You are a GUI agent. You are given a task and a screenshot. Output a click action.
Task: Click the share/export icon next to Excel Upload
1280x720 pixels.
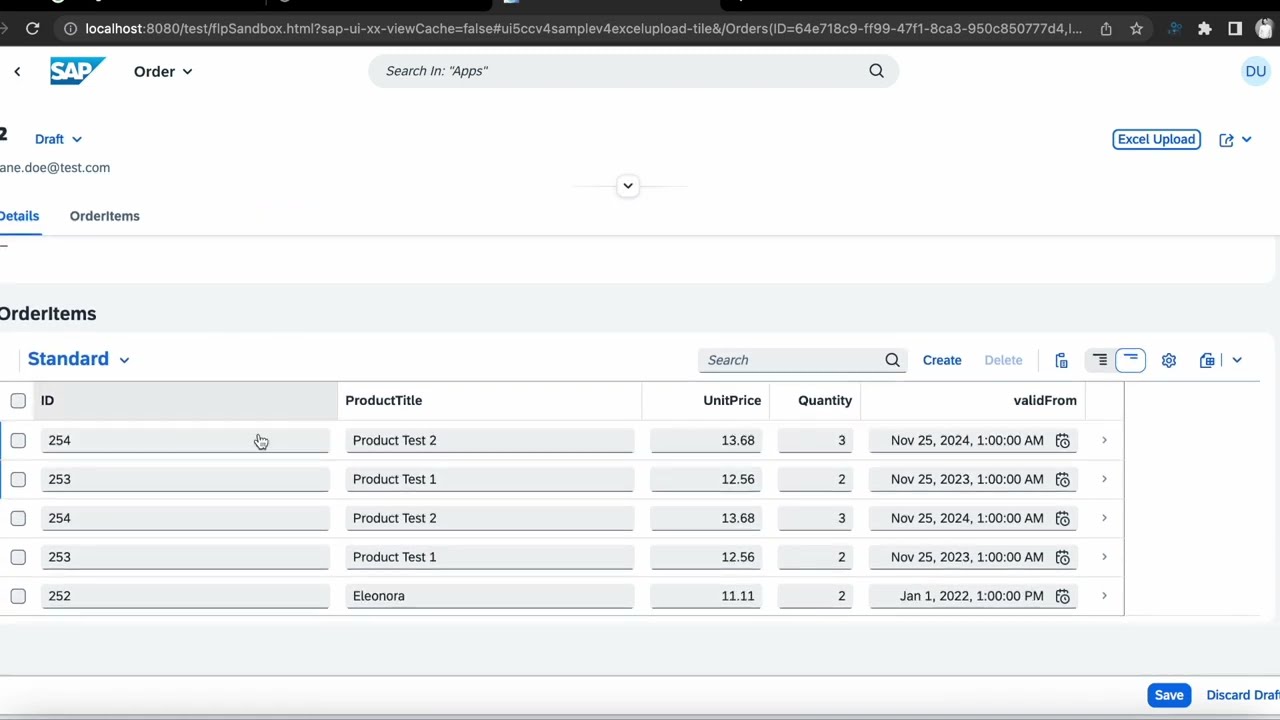coord(1226,139)
